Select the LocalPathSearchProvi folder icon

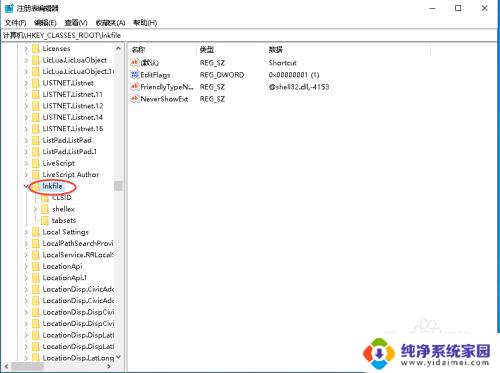tap(36, 243)
